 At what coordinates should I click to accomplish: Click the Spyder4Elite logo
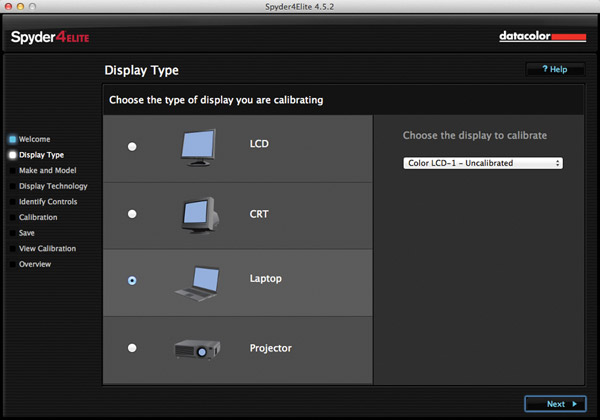pyautogui.click(x=50, y=37)
